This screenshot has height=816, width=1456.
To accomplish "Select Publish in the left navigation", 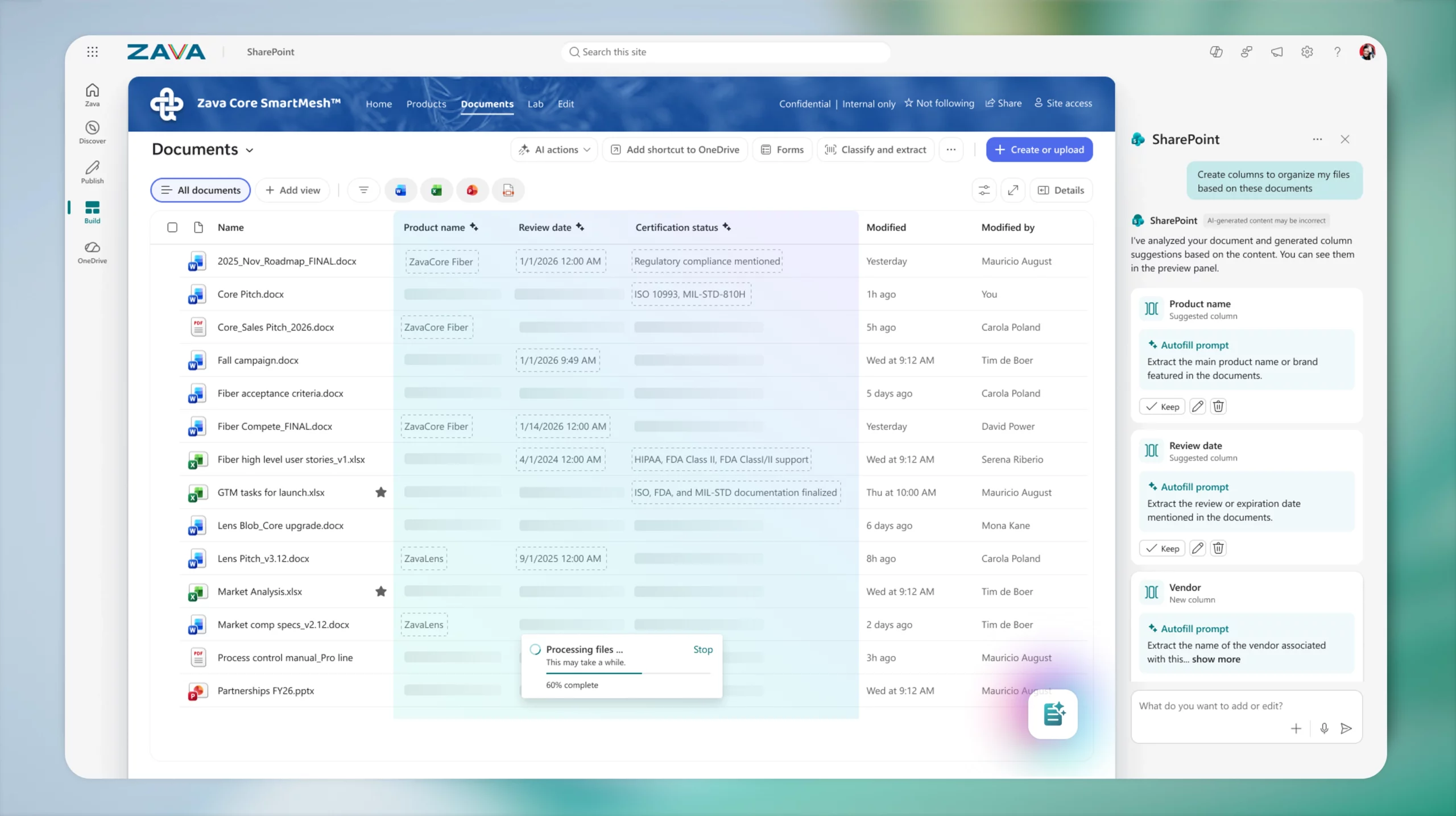I will 92,172.
